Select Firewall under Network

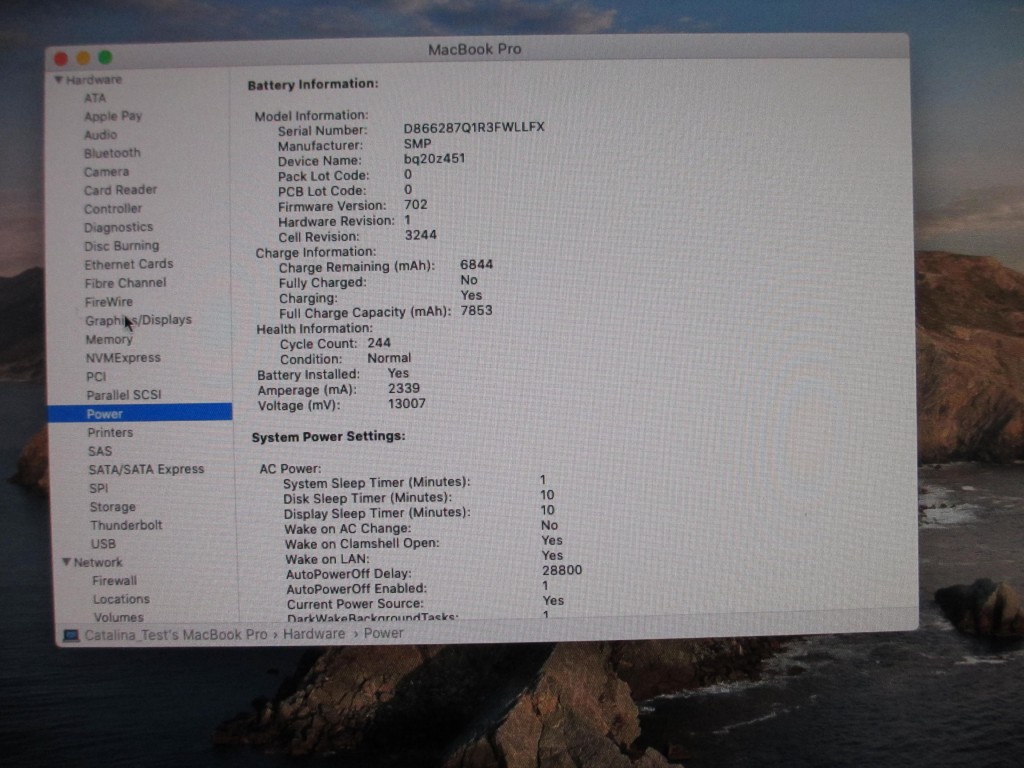115,581
